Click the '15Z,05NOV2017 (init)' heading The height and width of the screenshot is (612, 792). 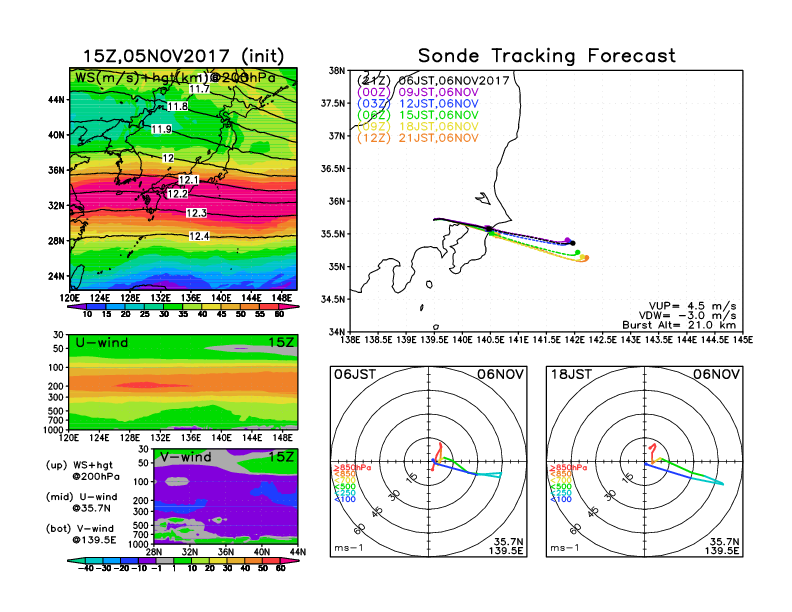tap(183, 56)
